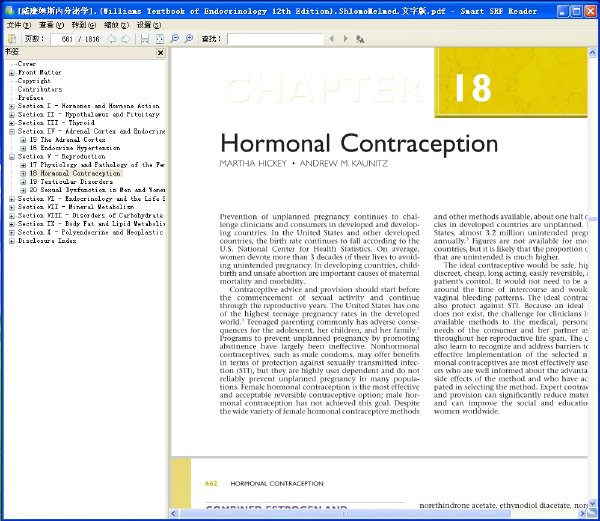This screenshot has height=521, width=600.
Task: Expand Section VI Endocrinology bookmark
Action: coord(11,199)
